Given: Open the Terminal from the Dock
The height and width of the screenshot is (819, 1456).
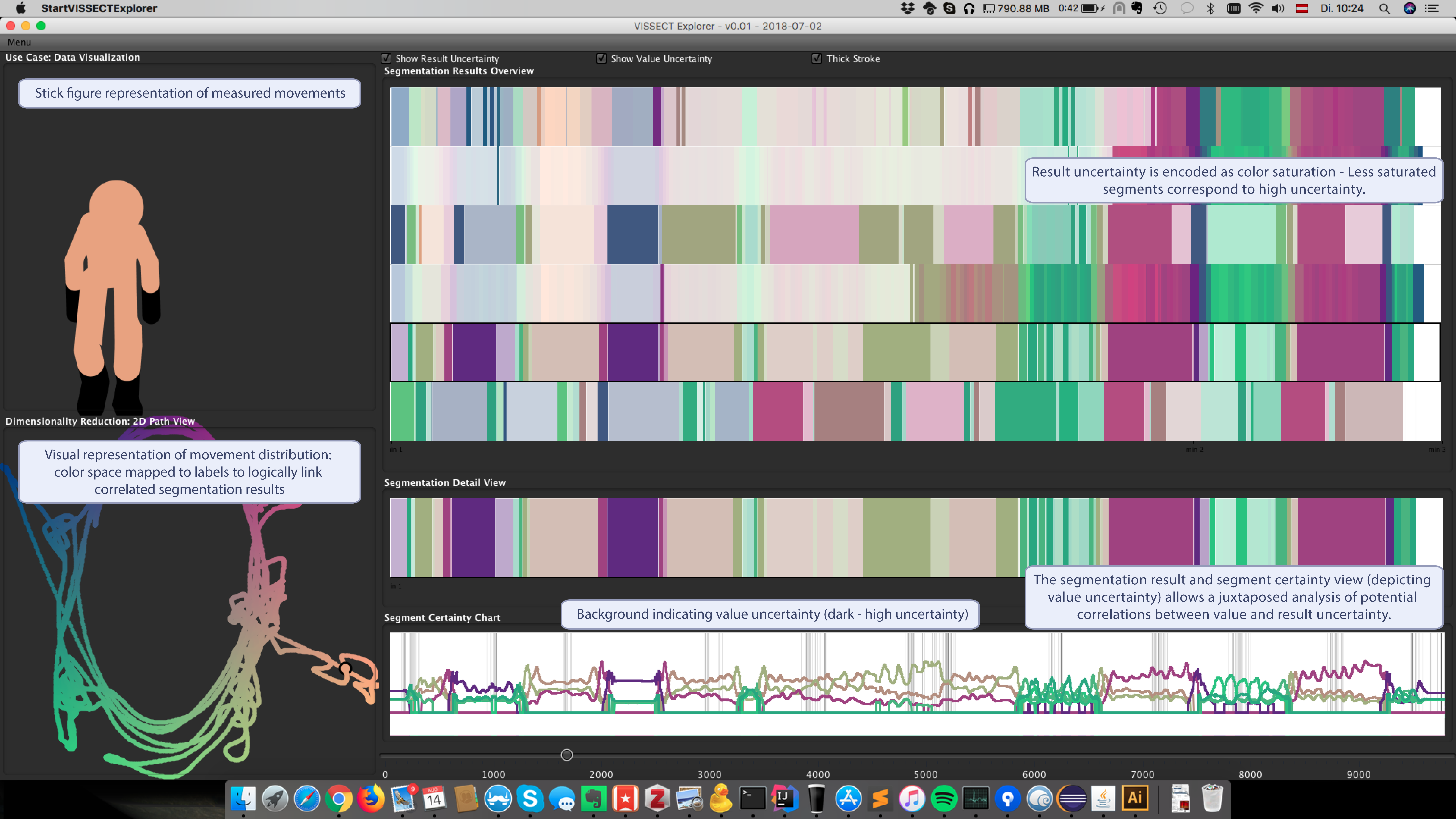Looking at the screenshot, I should tap(753, 799).
